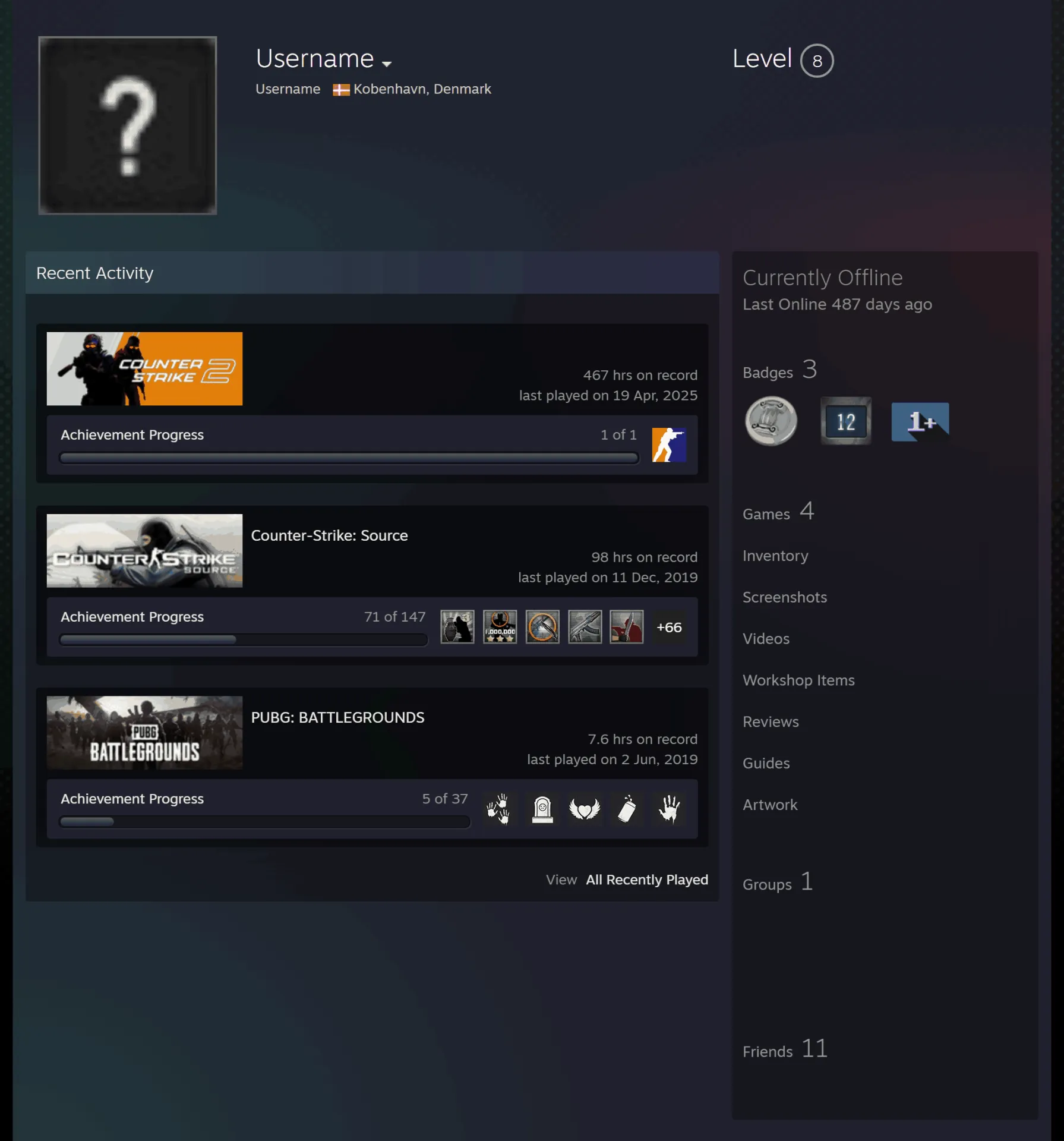Screen dimensions: 1064x1141
Task: Click the PUBG winged heart achievement icon
Action: [585, 809]
